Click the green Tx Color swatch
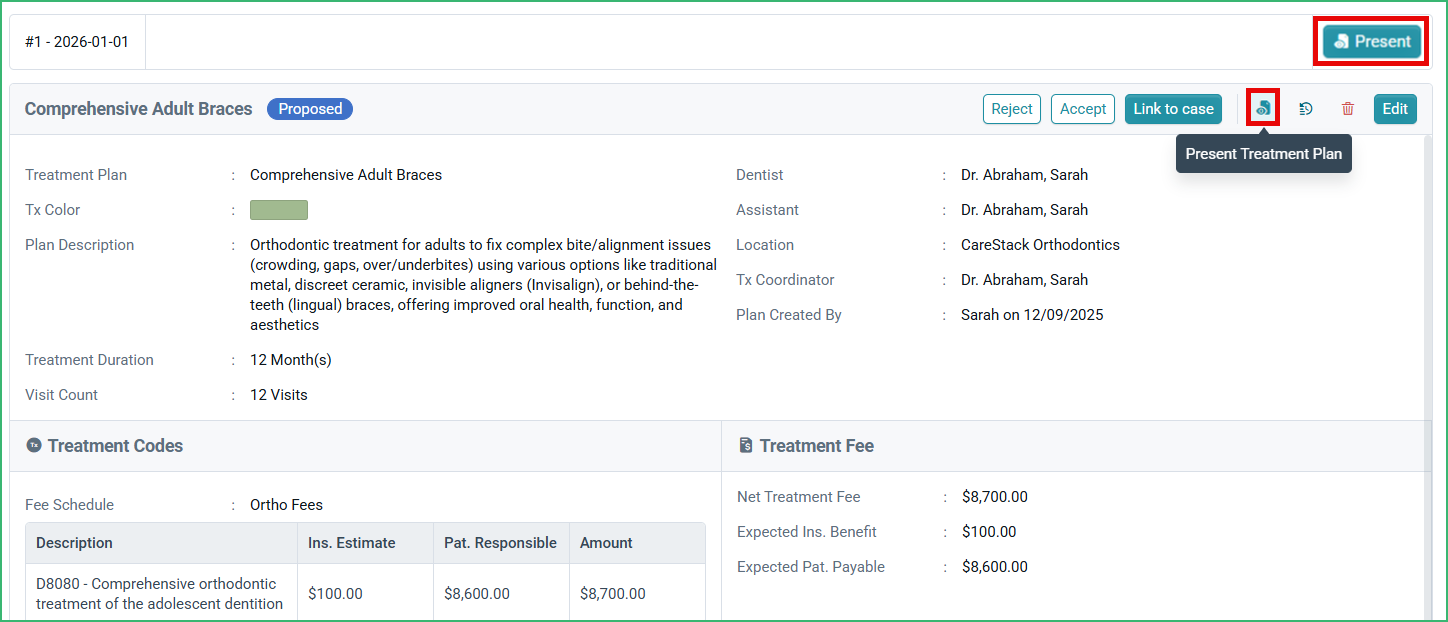Screen dimensions: 1448x622 click(279, 210)
